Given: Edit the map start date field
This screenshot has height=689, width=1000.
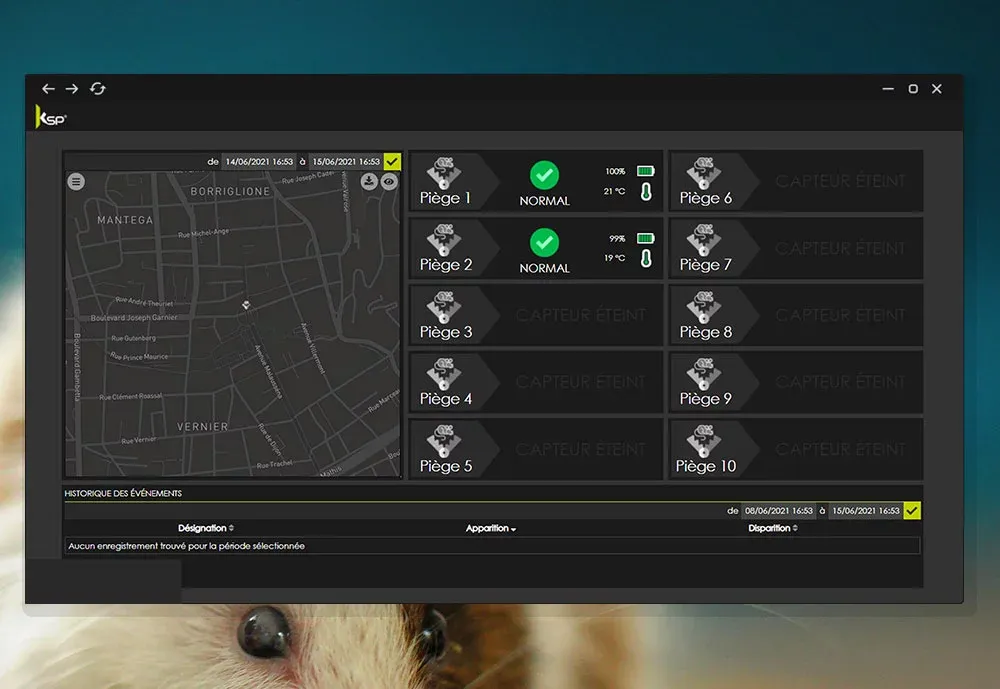Looking at the screenshot, I should (258, 161).
